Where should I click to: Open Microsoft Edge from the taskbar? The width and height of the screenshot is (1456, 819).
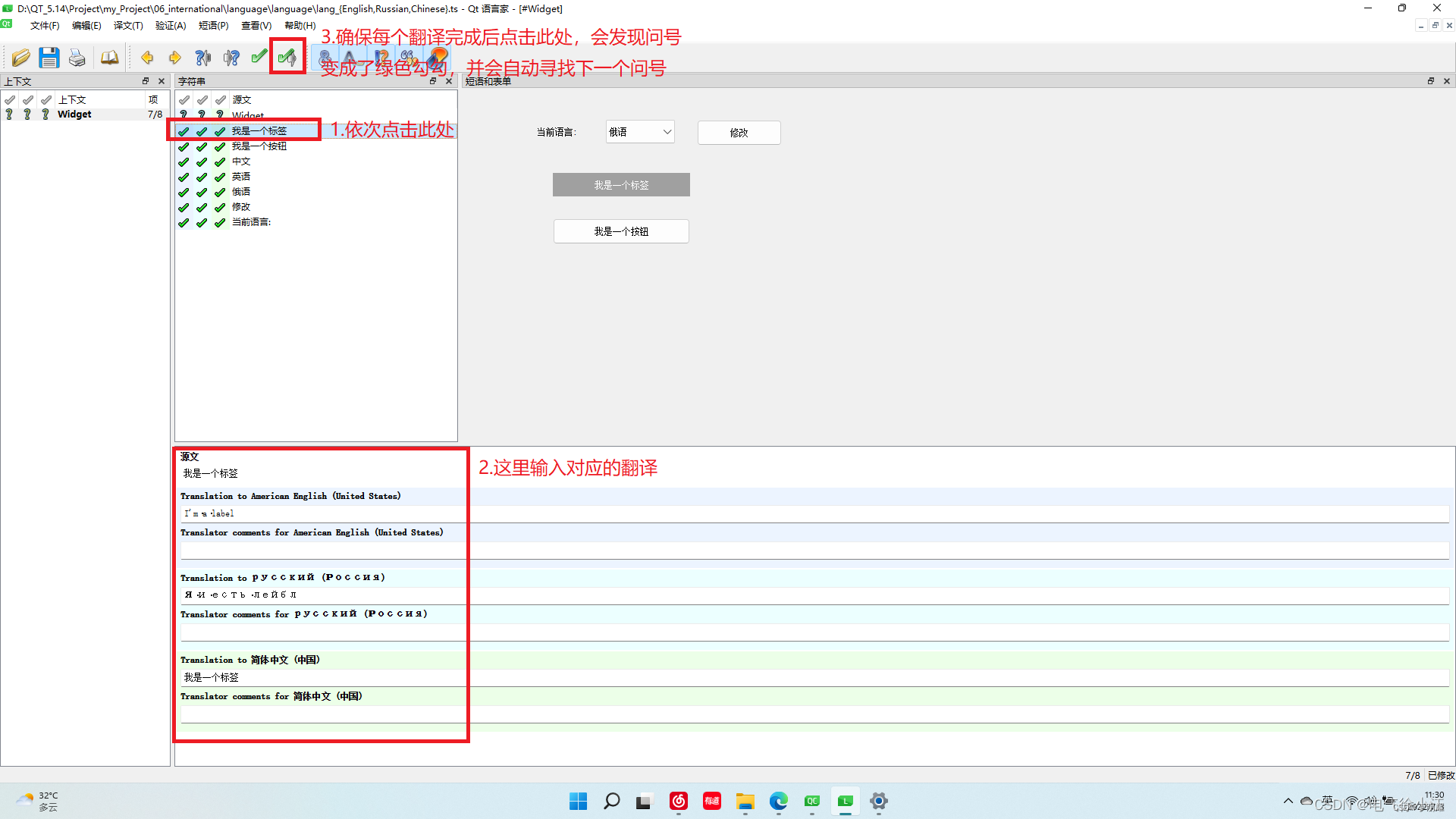(778, 802)
